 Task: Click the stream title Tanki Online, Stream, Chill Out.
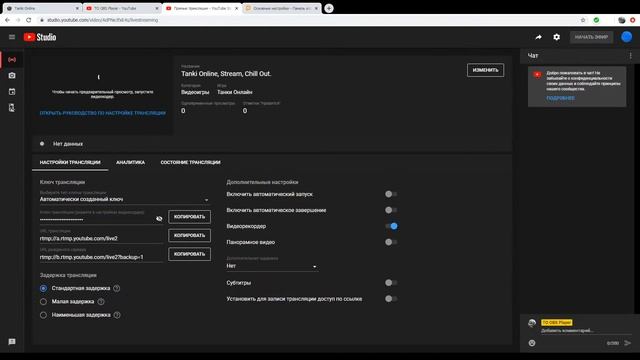point(226,74)
